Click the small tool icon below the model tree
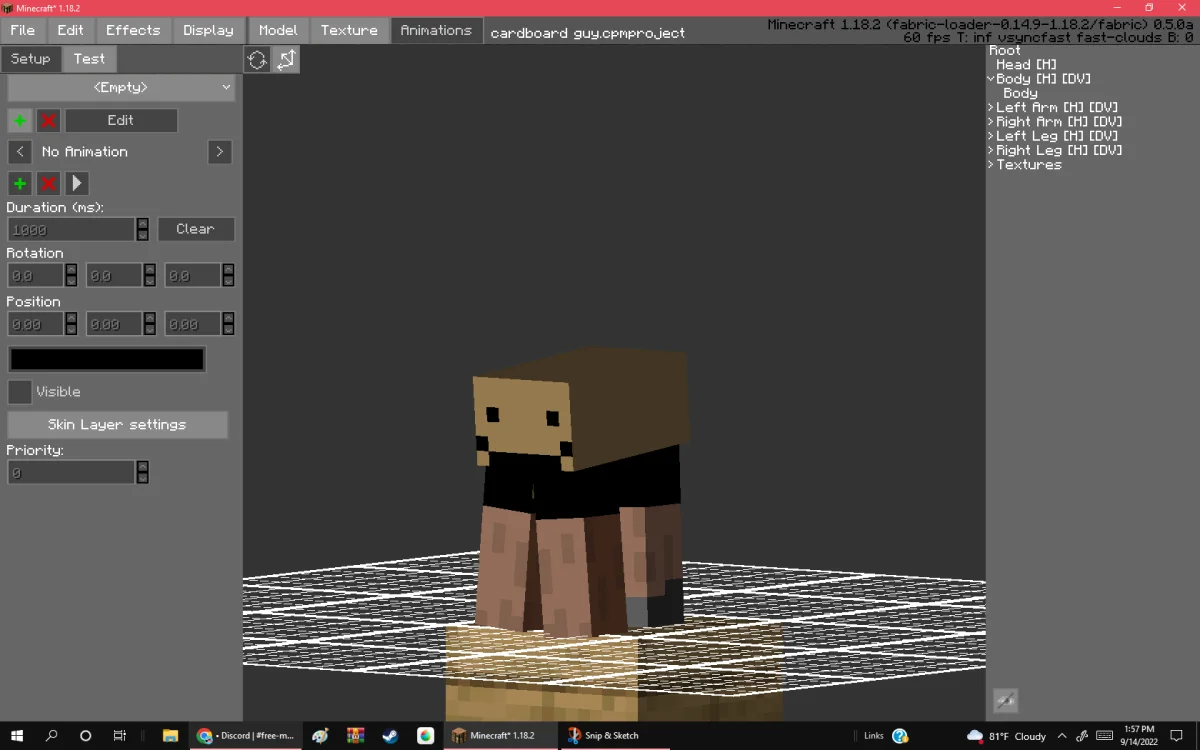 1005,701
